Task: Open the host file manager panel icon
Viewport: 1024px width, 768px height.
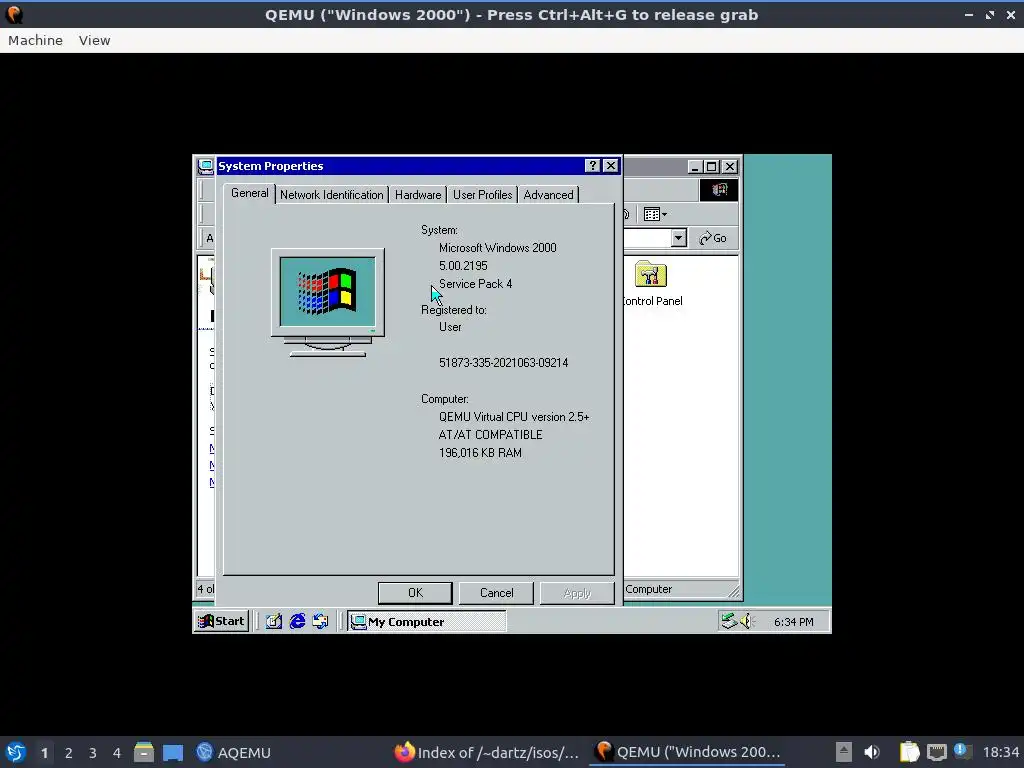Action: click(x=144, y=752)
